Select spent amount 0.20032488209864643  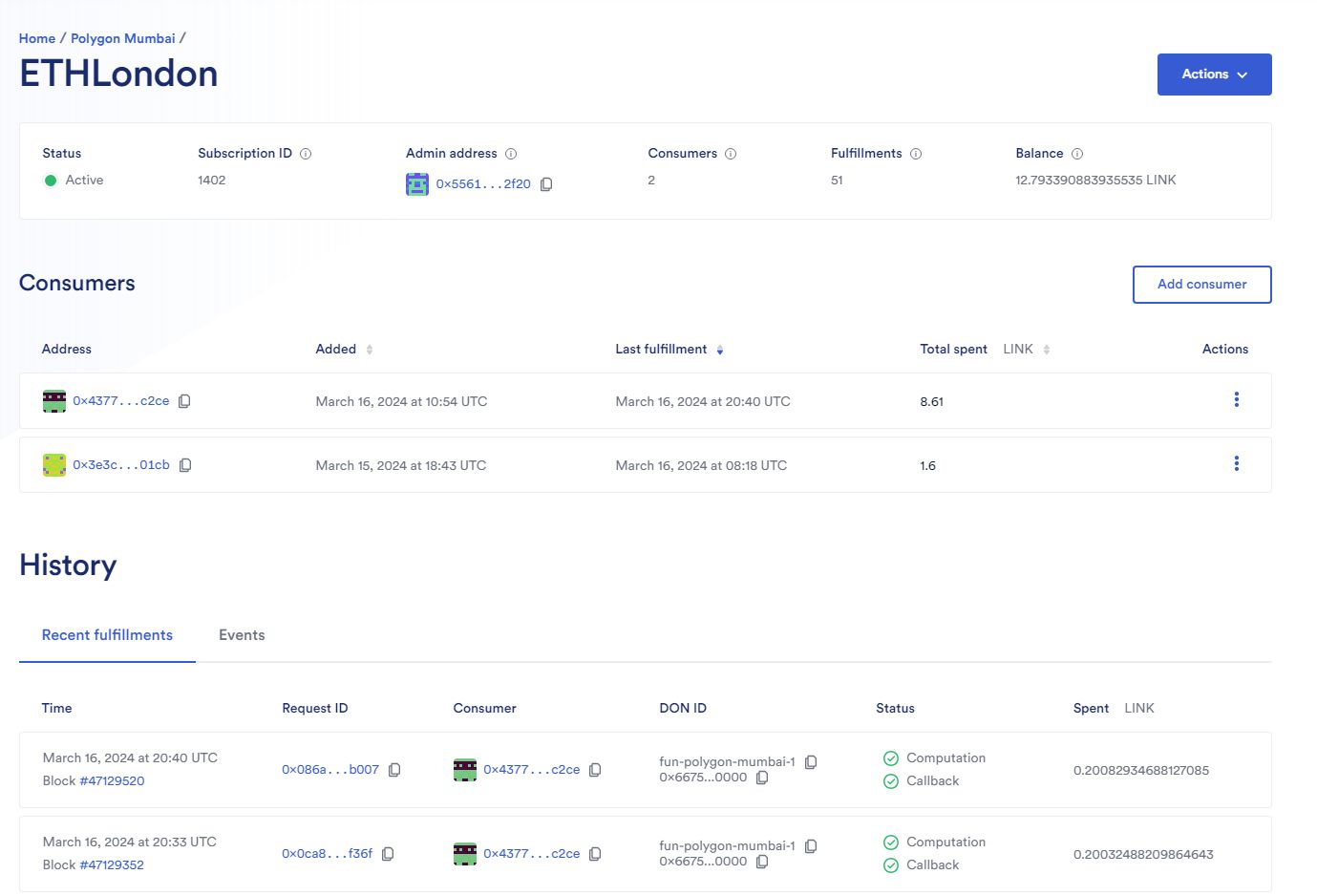pyautogui.click(x=1143, y=855)
